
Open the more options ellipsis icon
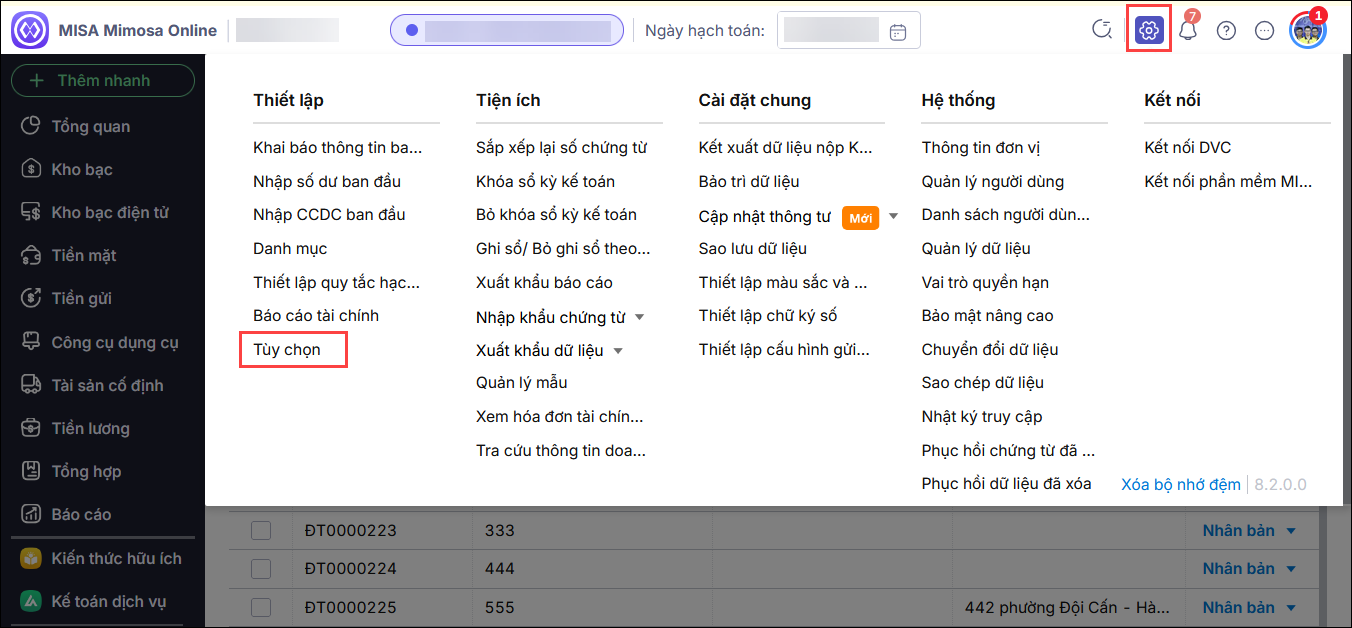[1264, 30]
